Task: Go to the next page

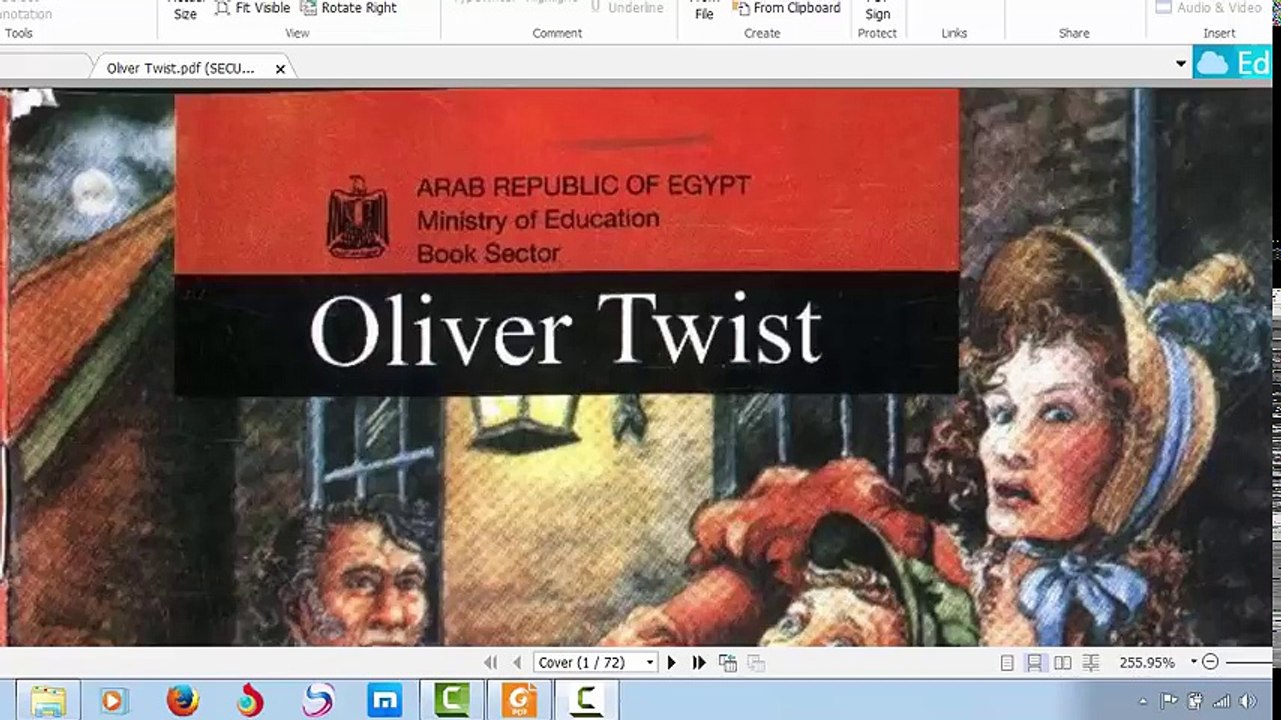Action: coord(672,662)
